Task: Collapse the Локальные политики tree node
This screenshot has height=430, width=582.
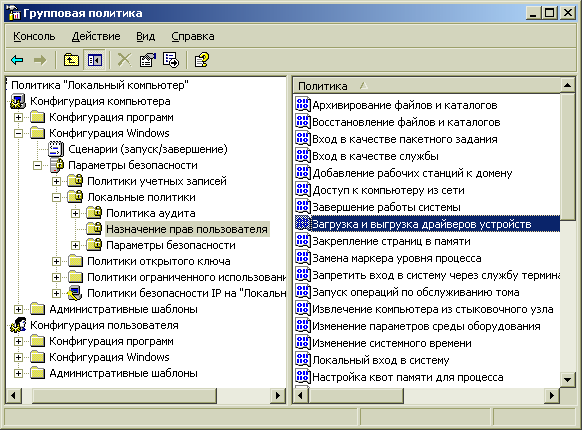Action: [x=56, y=197]
